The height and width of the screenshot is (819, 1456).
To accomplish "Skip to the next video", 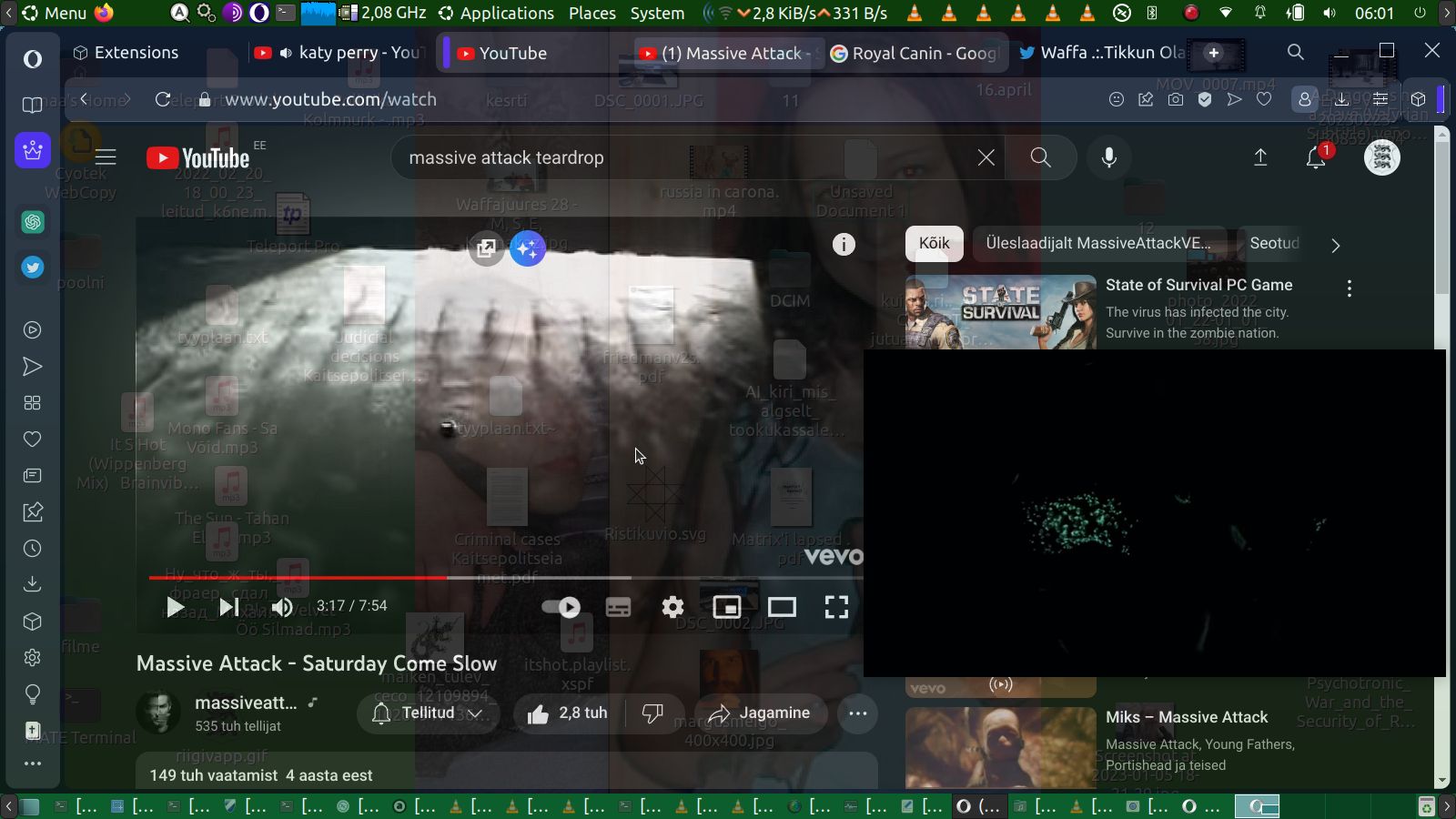I will [228, 607].
